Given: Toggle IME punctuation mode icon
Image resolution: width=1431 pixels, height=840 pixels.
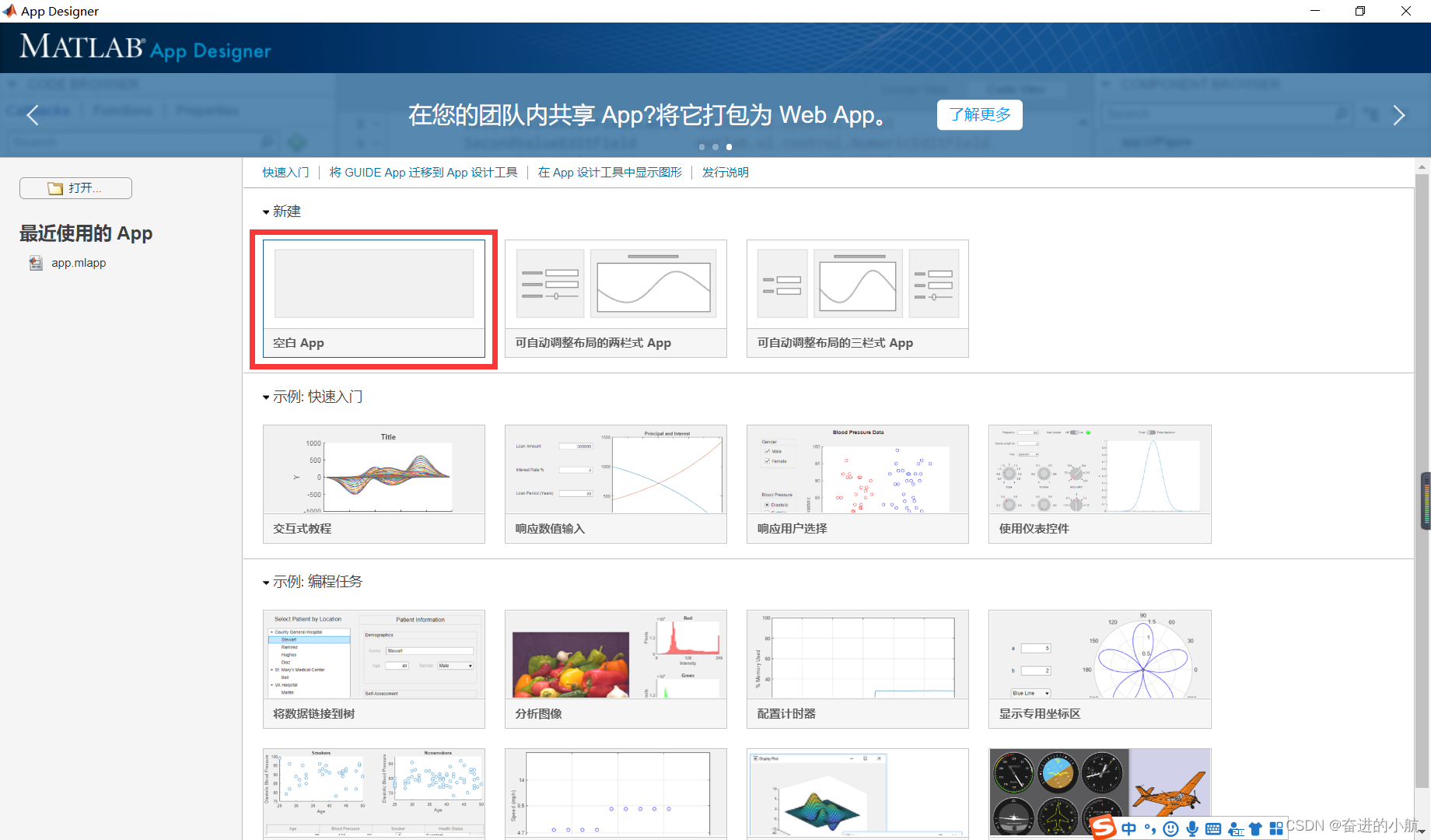Looking at the screenshot, I should click(x=1150, y=829).
